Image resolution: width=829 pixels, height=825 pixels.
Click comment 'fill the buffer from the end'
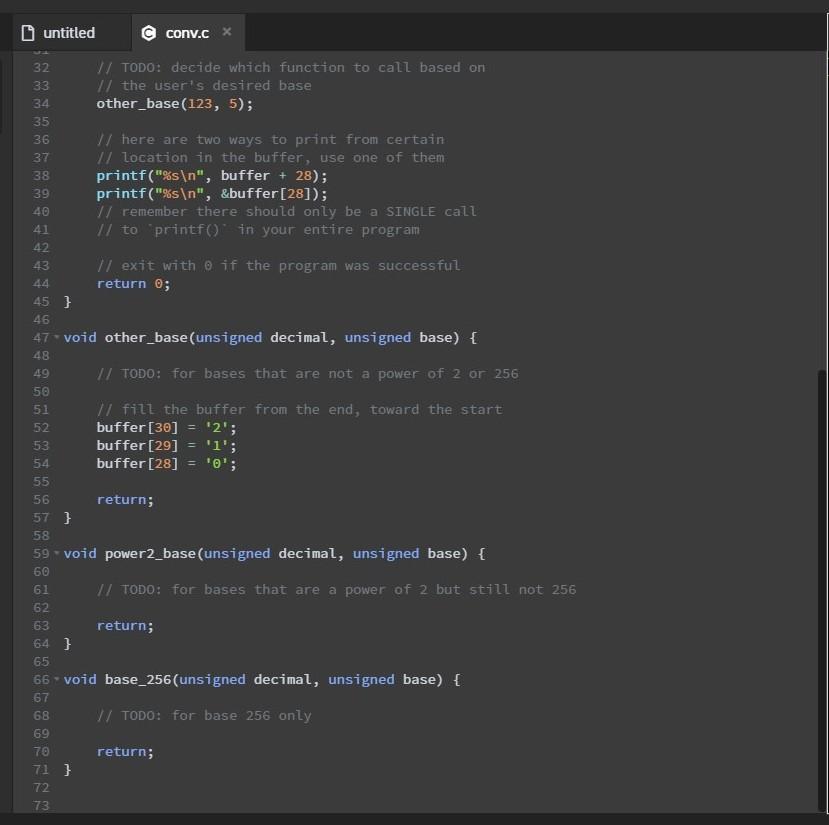click(300, 409)
